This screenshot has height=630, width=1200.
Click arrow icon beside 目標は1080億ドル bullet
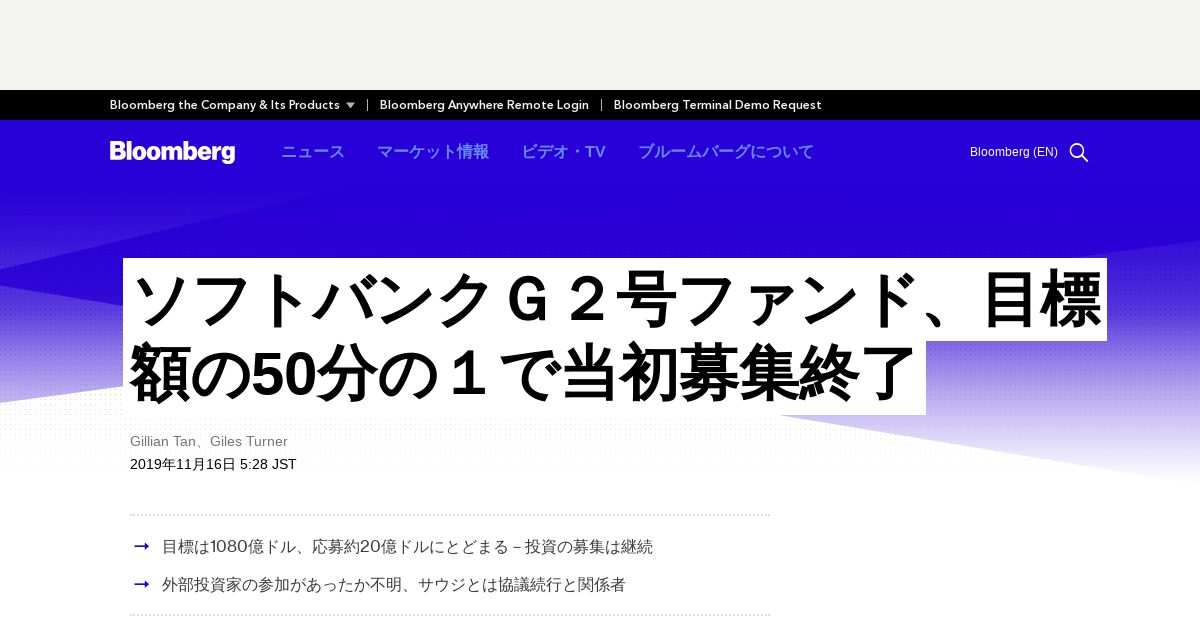pyautogui.click(x=142, y=546)
